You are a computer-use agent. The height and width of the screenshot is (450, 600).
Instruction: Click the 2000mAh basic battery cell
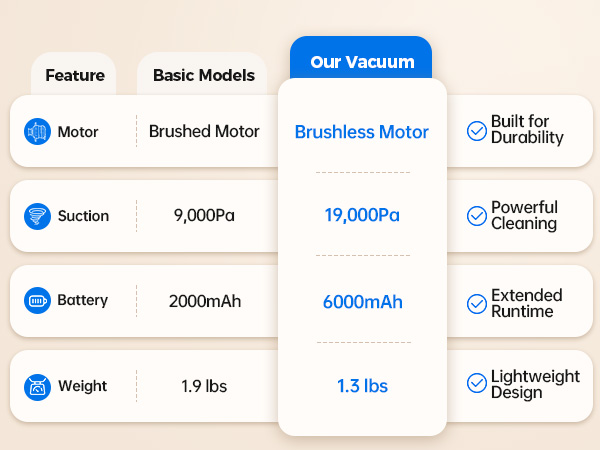click(205, 301)
